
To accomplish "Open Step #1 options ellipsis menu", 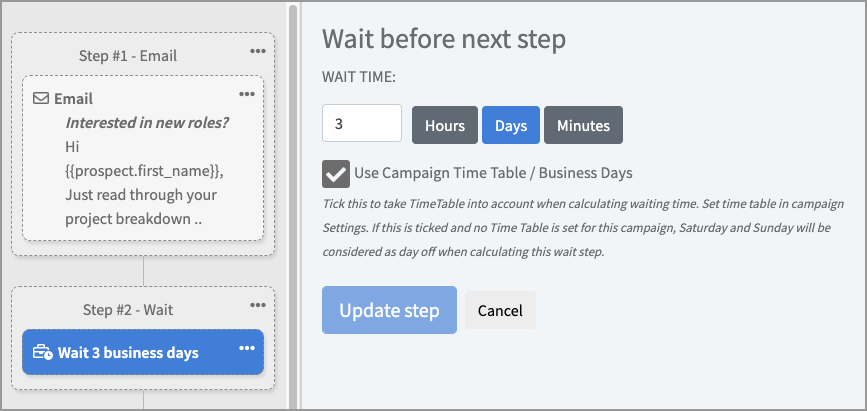I will [258, 51].
